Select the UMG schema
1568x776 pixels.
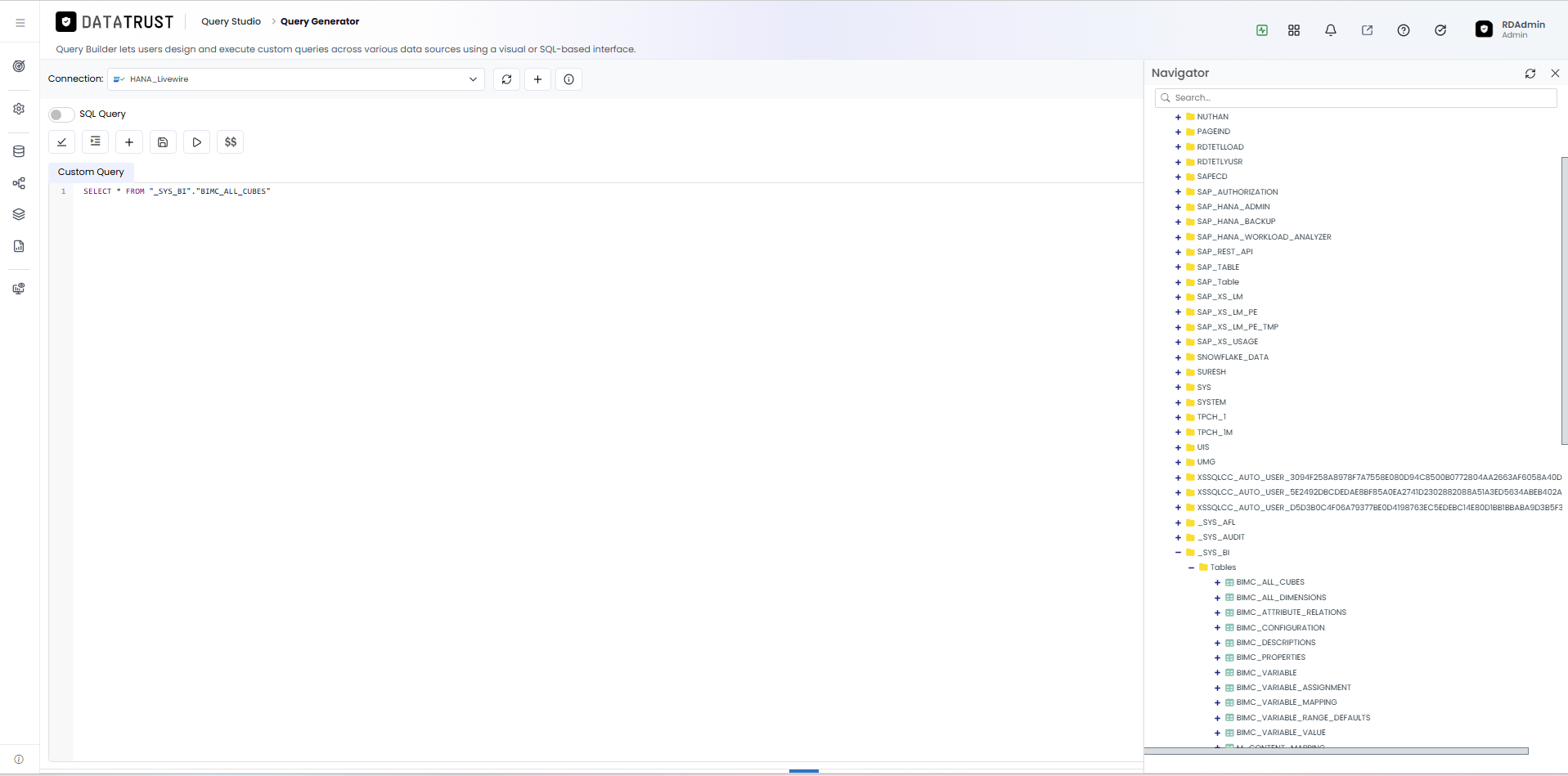(1206, 462)
